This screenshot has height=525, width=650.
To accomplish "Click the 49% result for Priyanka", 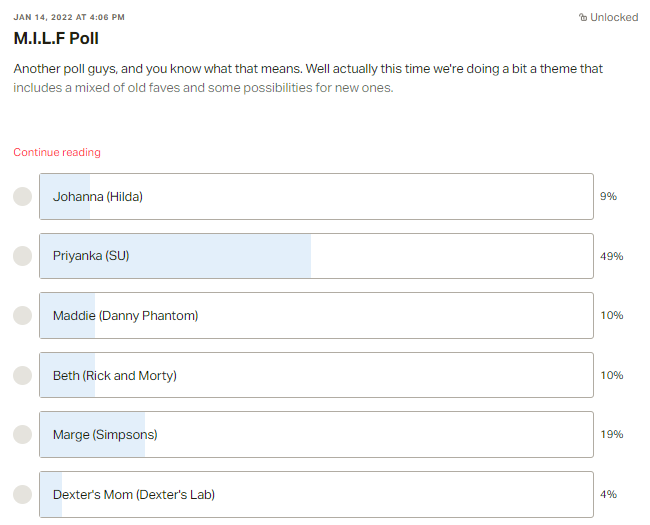I will pyautogui.click(x=611, y=256).
